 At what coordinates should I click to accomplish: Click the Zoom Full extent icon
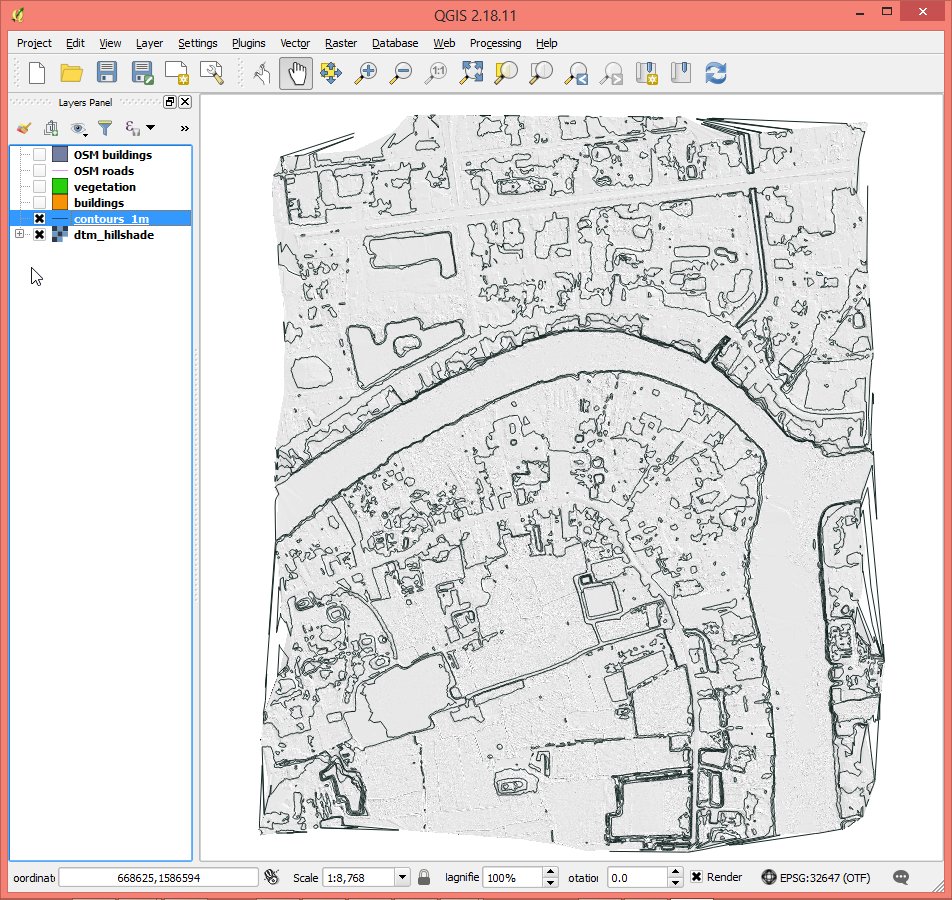coord(471,73)
